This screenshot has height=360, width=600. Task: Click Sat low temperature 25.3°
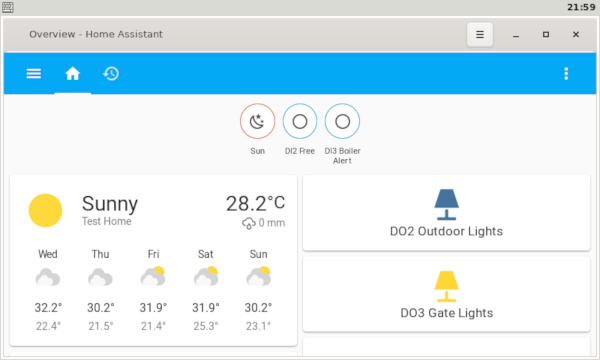click(206, 326)
